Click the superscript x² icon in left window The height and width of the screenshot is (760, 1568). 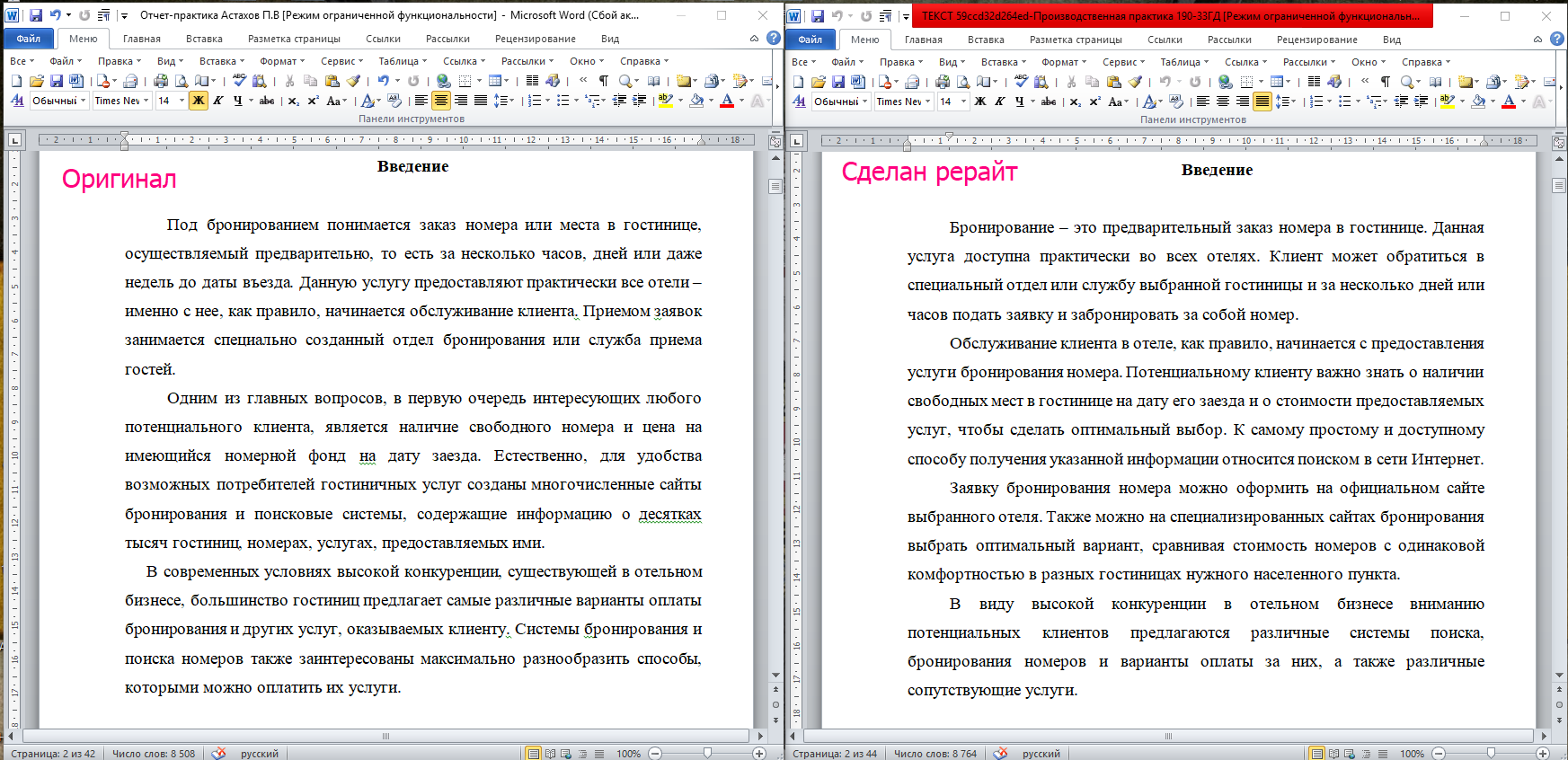tap(313, 101)
